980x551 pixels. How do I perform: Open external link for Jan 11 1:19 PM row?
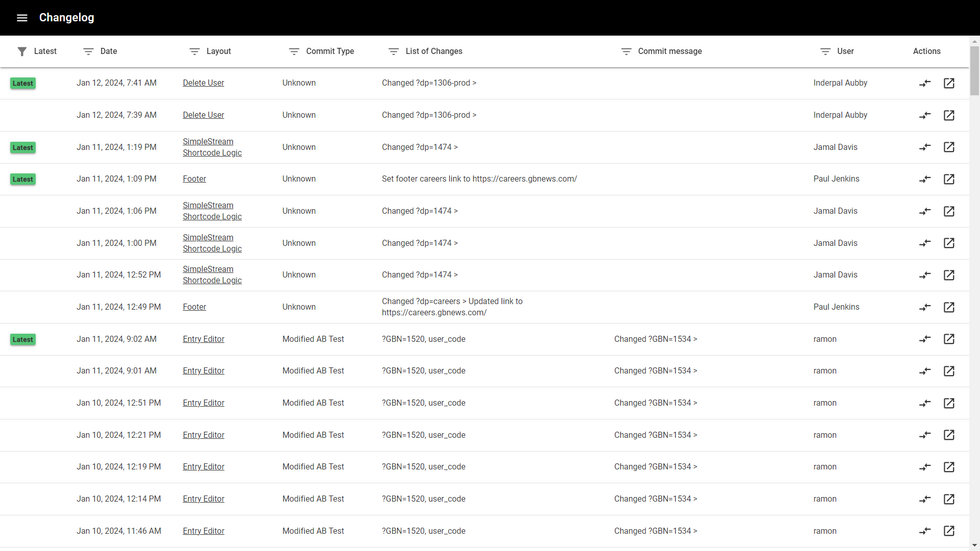949,148
